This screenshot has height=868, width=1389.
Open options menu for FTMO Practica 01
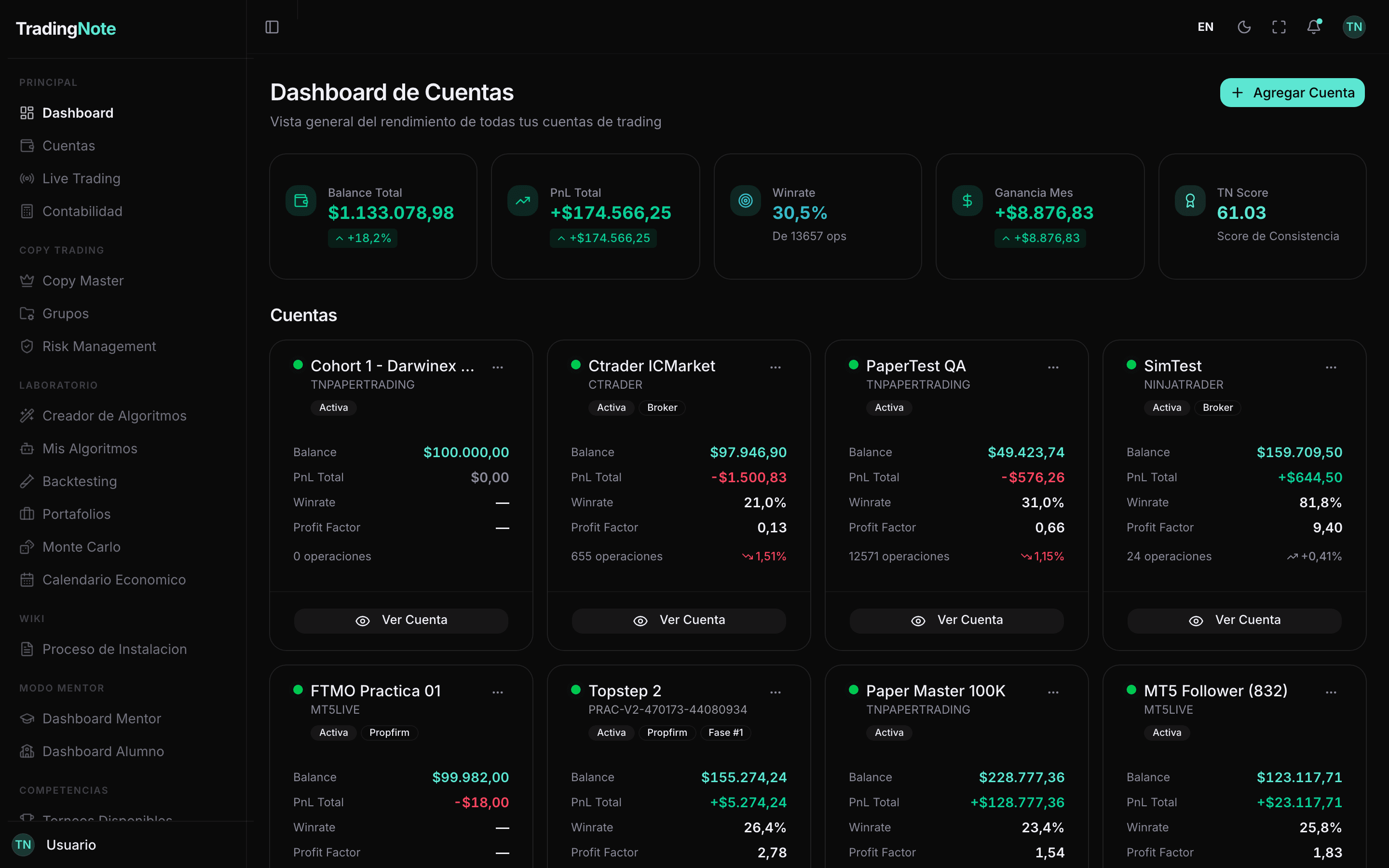tap(498, 692)
